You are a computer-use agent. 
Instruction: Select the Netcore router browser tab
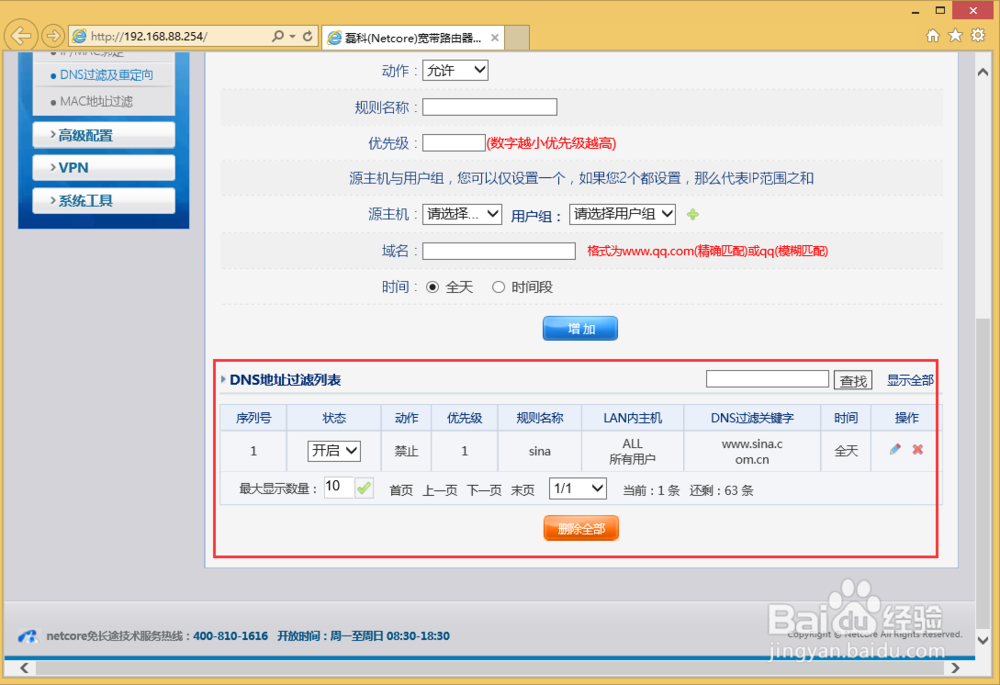tap(410, 37)
